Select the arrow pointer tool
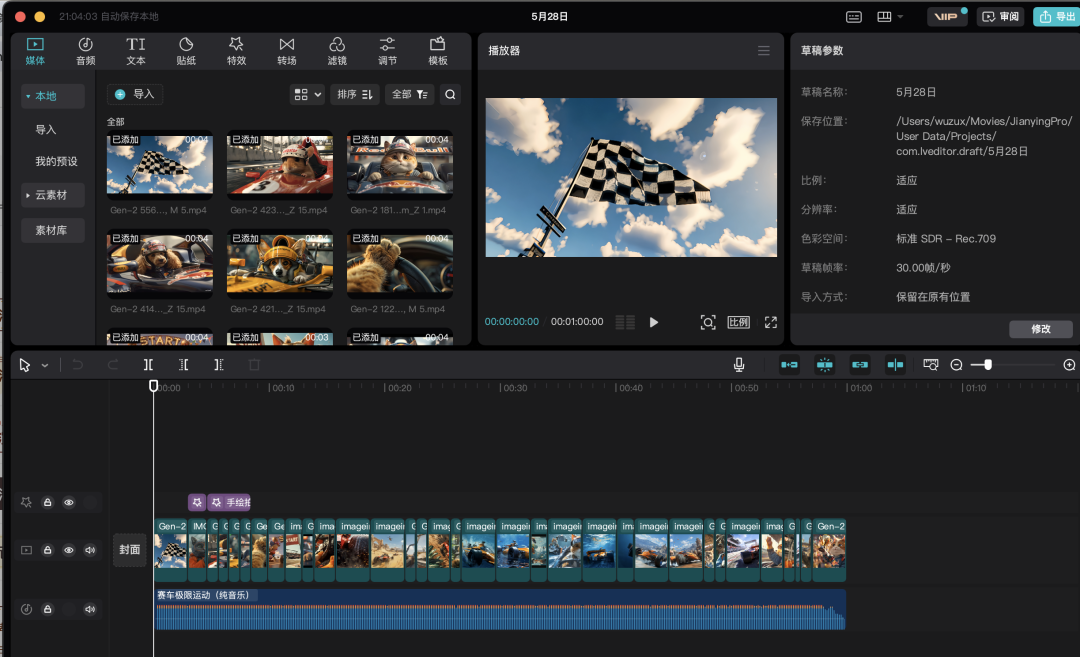The height and width of the screenshot is (657, 1080). coord(24,365)
